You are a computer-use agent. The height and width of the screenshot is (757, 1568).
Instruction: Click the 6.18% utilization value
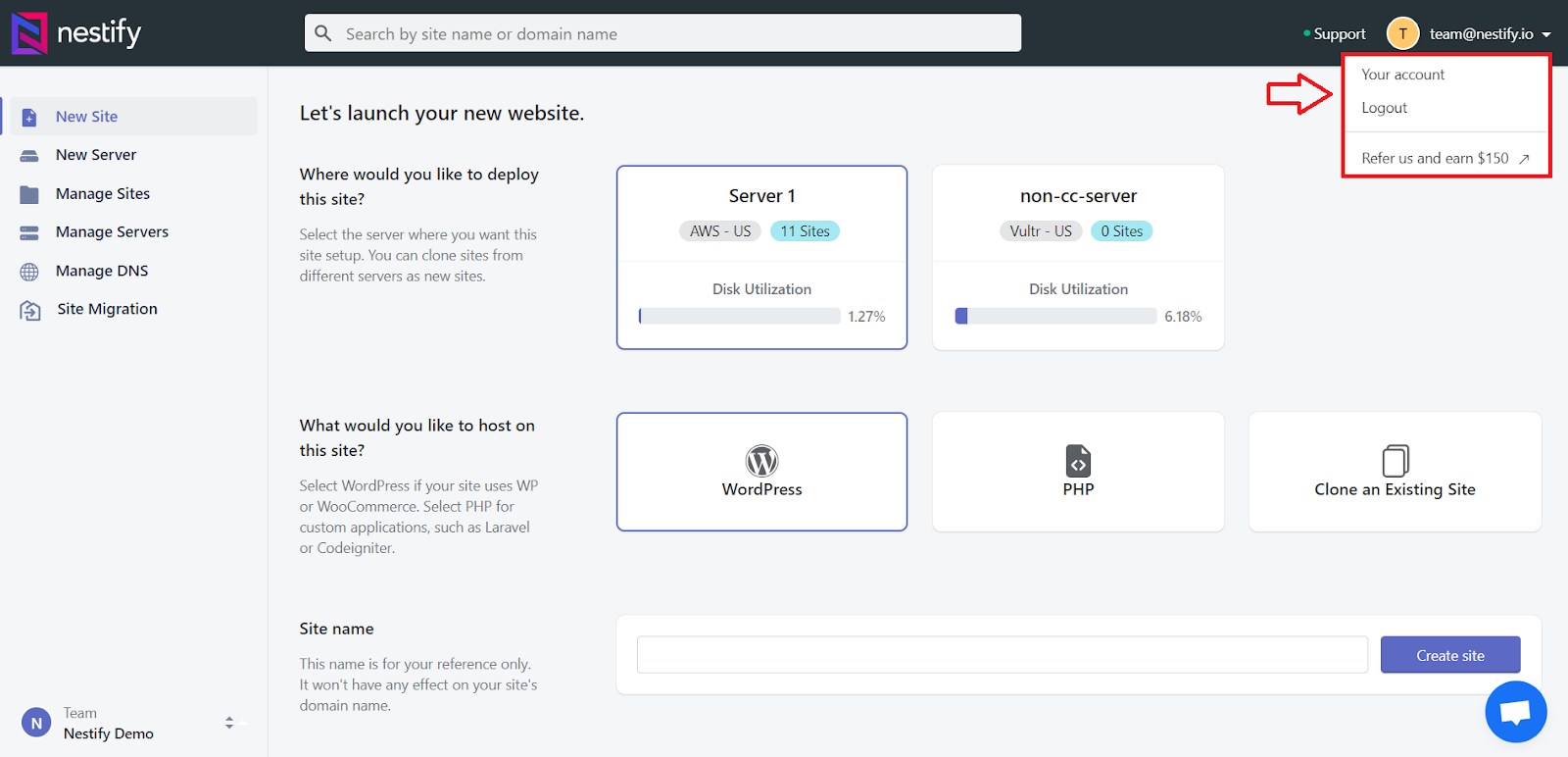click(1183, 317)
